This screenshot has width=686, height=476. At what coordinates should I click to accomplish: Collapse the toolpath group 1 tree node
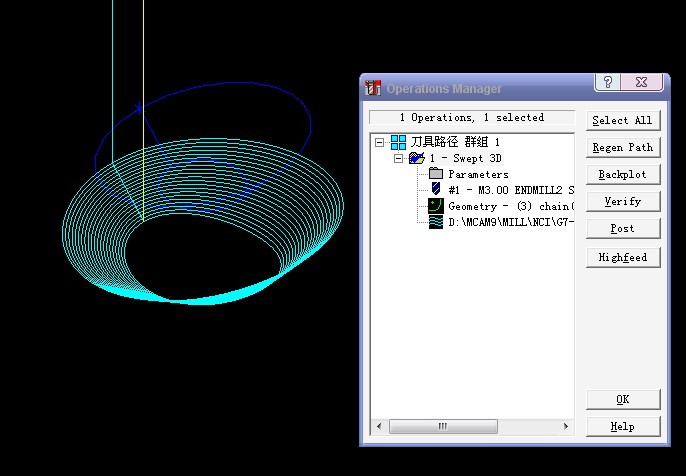coord(380,142)
